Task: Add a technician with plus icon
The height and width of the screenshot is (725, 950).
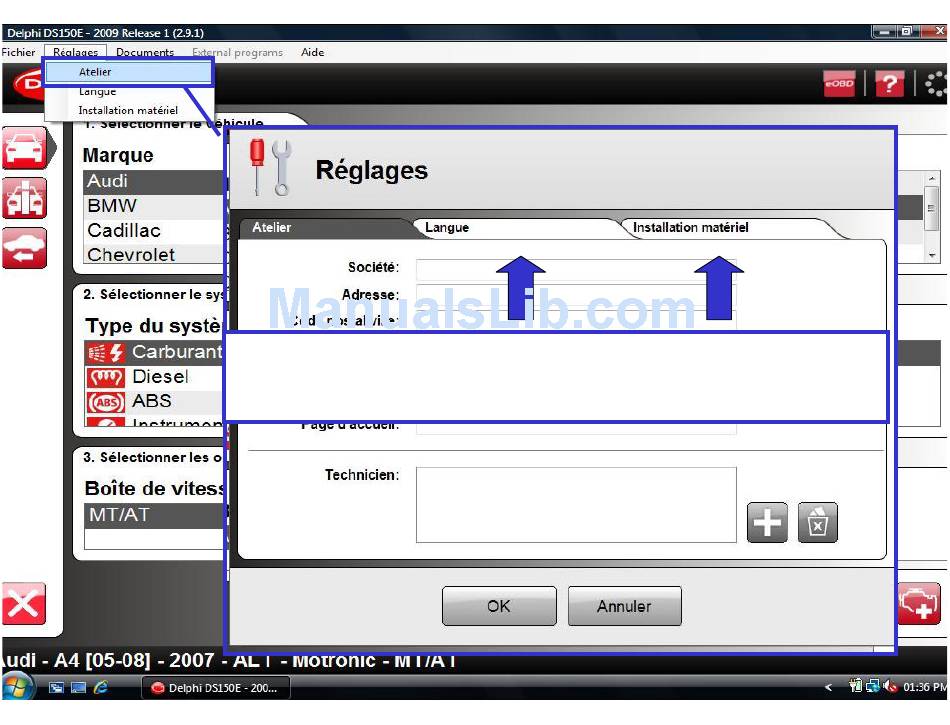Action: pos(767,521)
